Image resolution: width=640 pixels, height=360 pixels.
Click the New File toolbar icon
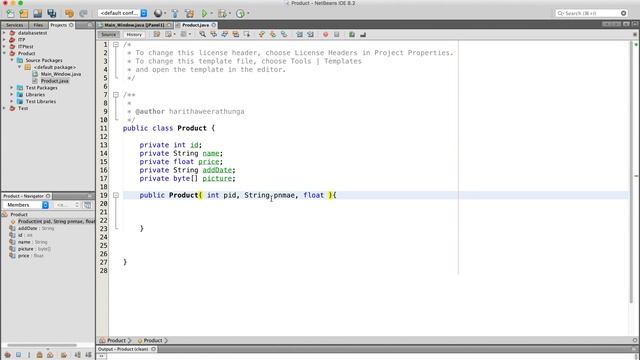pyautogui.click(x=10, y=13)
